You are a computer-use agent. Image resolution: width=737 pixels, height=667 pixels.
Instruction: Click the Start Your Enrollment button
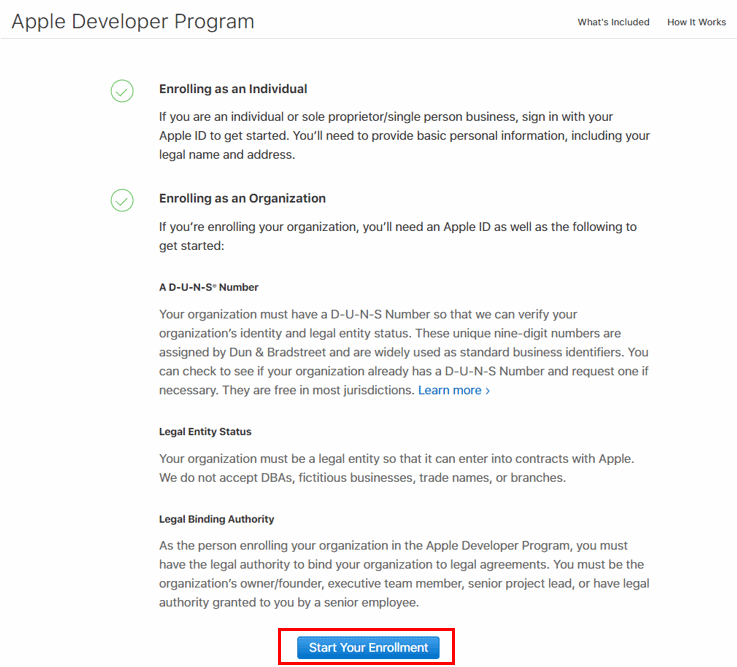pos(368,647)
